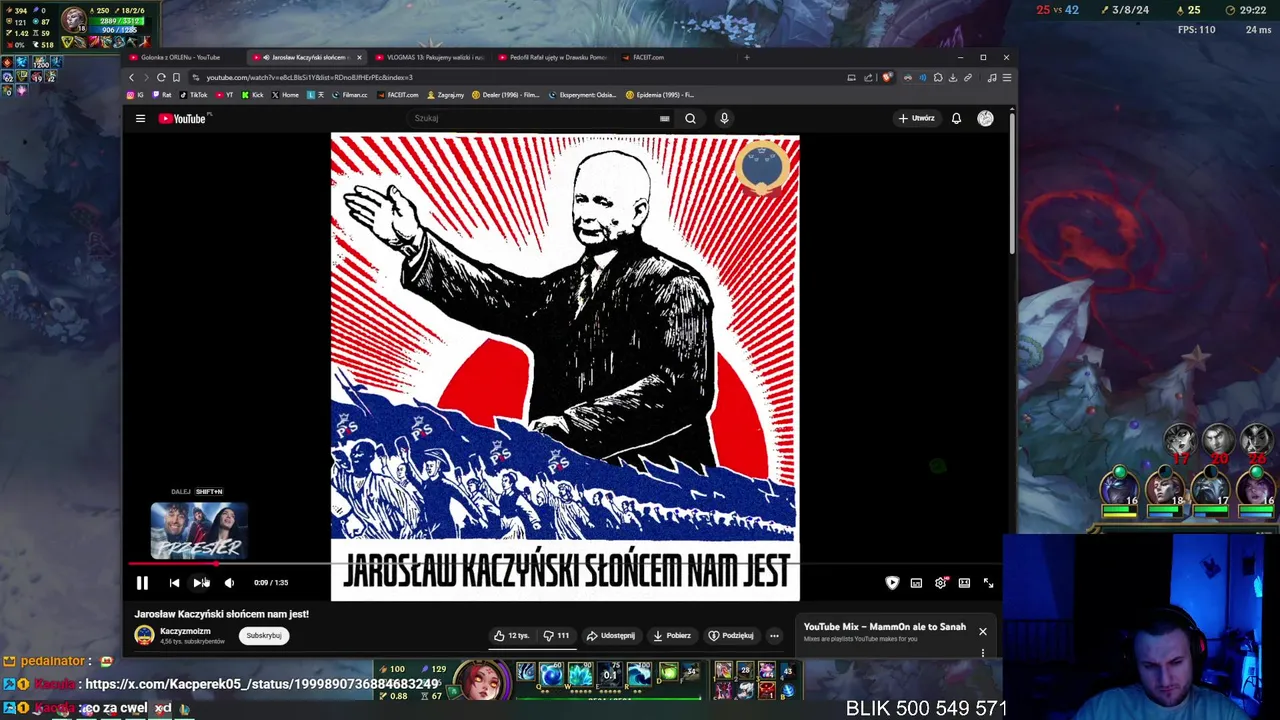Toggle subtitles in the video player
Image resolution: width=1280 pixels, height=720 pixels.
coord(916,583)
